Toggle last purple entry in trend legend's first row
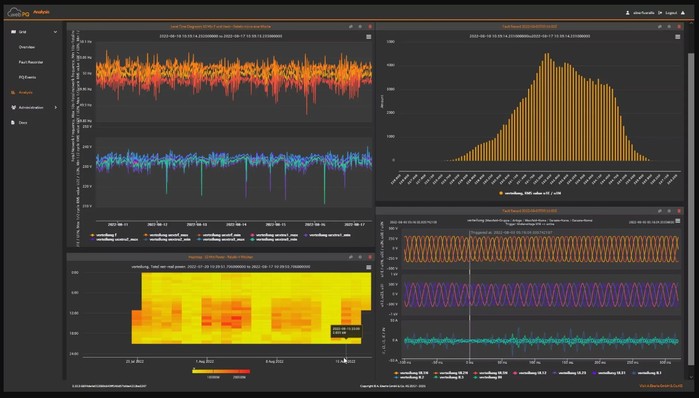Image resolution: width=699 pixels, height=398 pixels. tap(327, 235)
